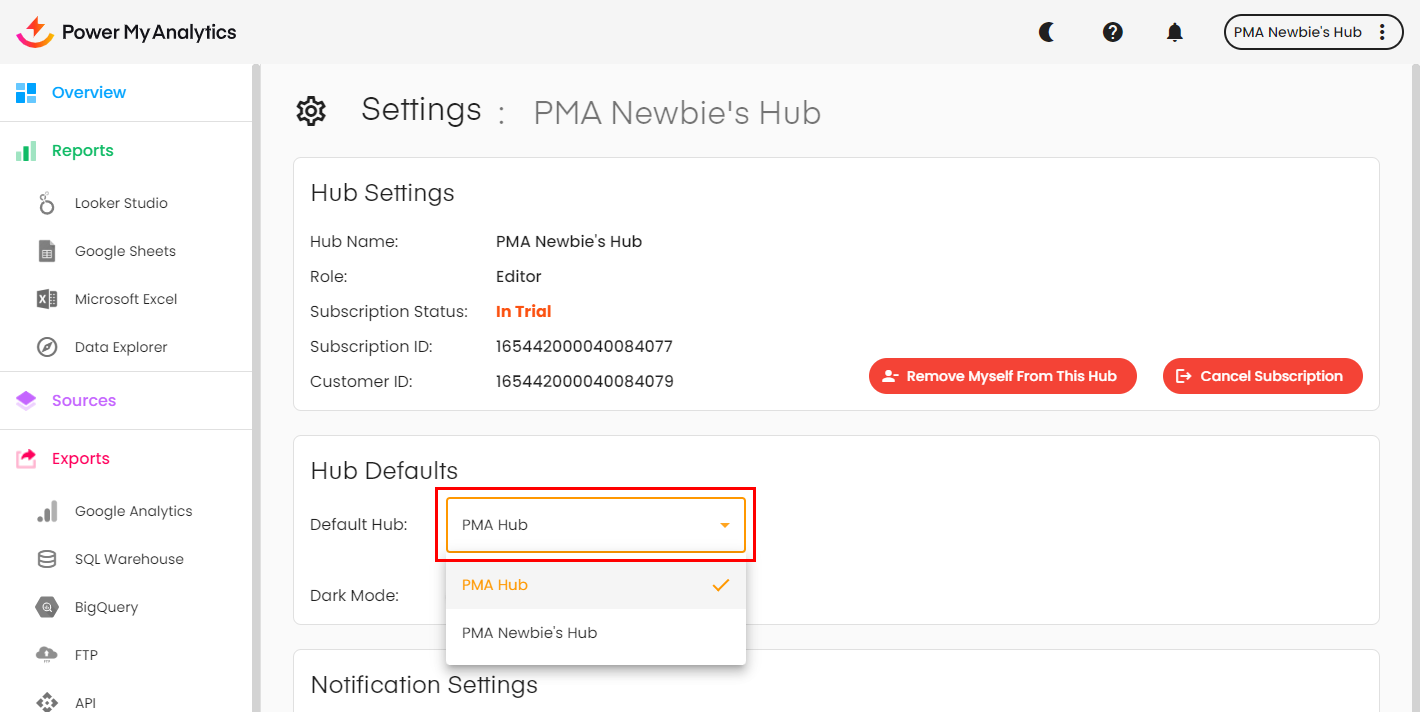Open the Sources section
This screenshot has height=712, width=1420.
pos(84,400)
